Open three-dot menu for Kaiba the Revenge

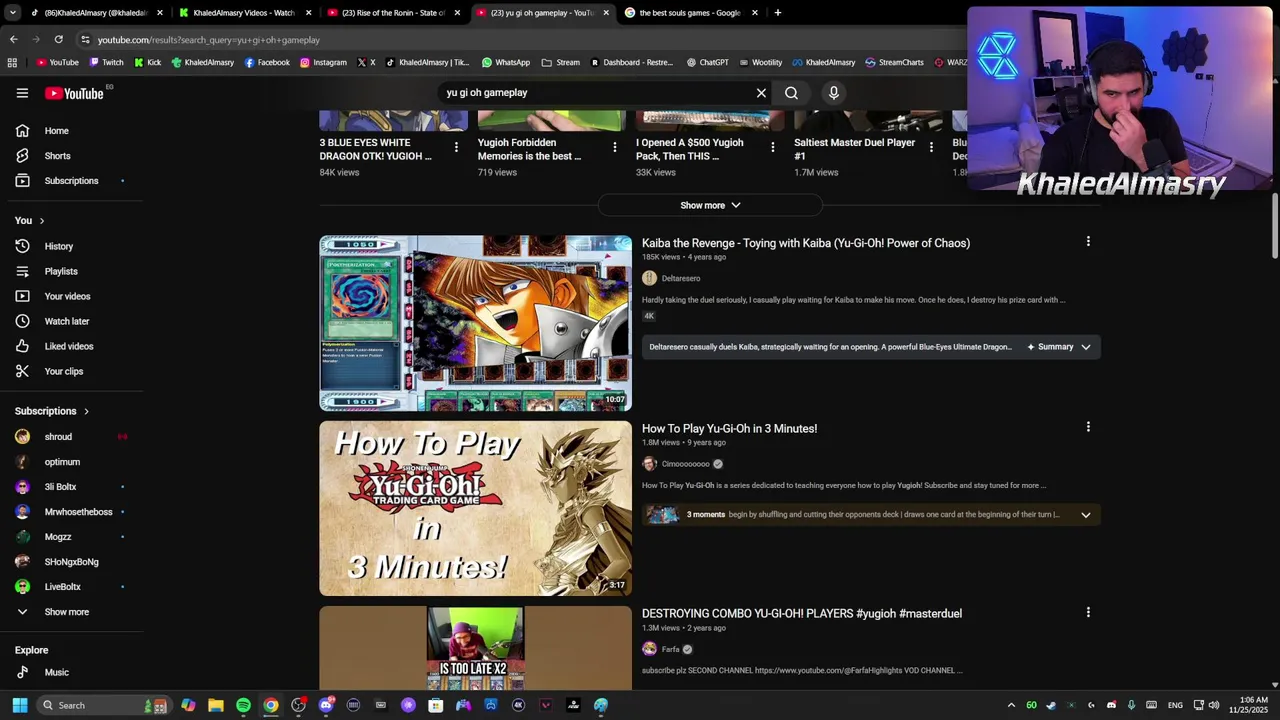point(1088,241)
